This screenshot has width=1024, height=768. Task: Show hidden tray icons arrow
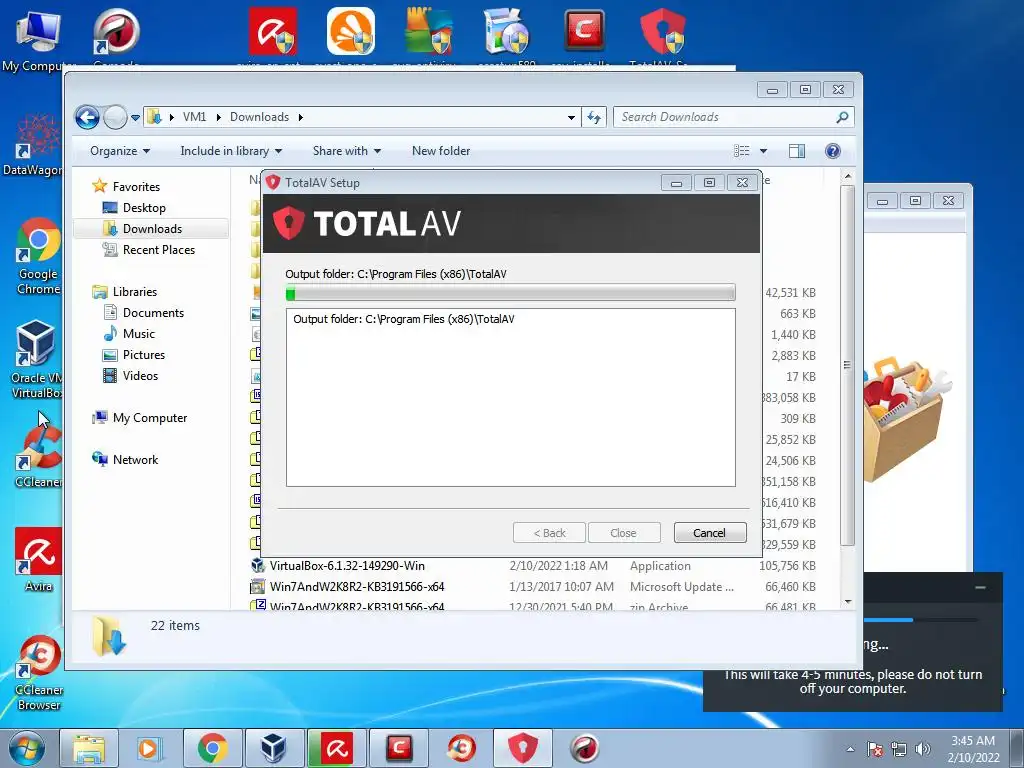[x=850, y=750]
